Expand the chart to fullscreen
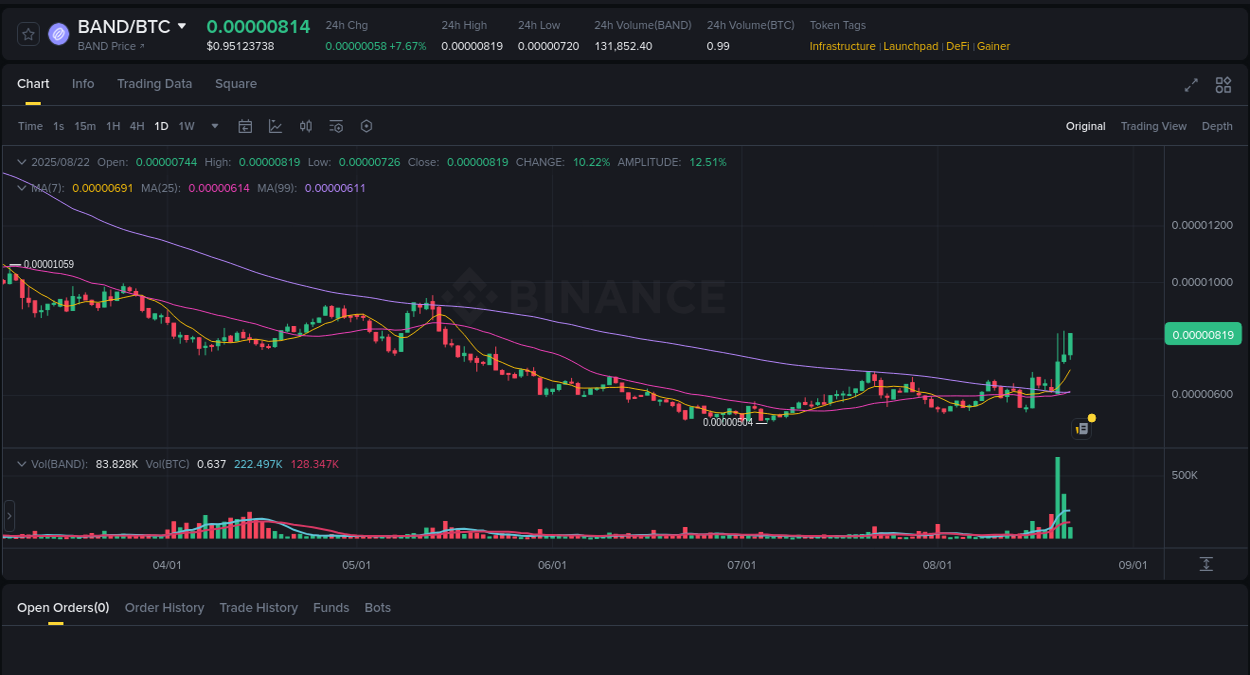Viewport: 1250px width, 675px height. [x=1191, y=85]
